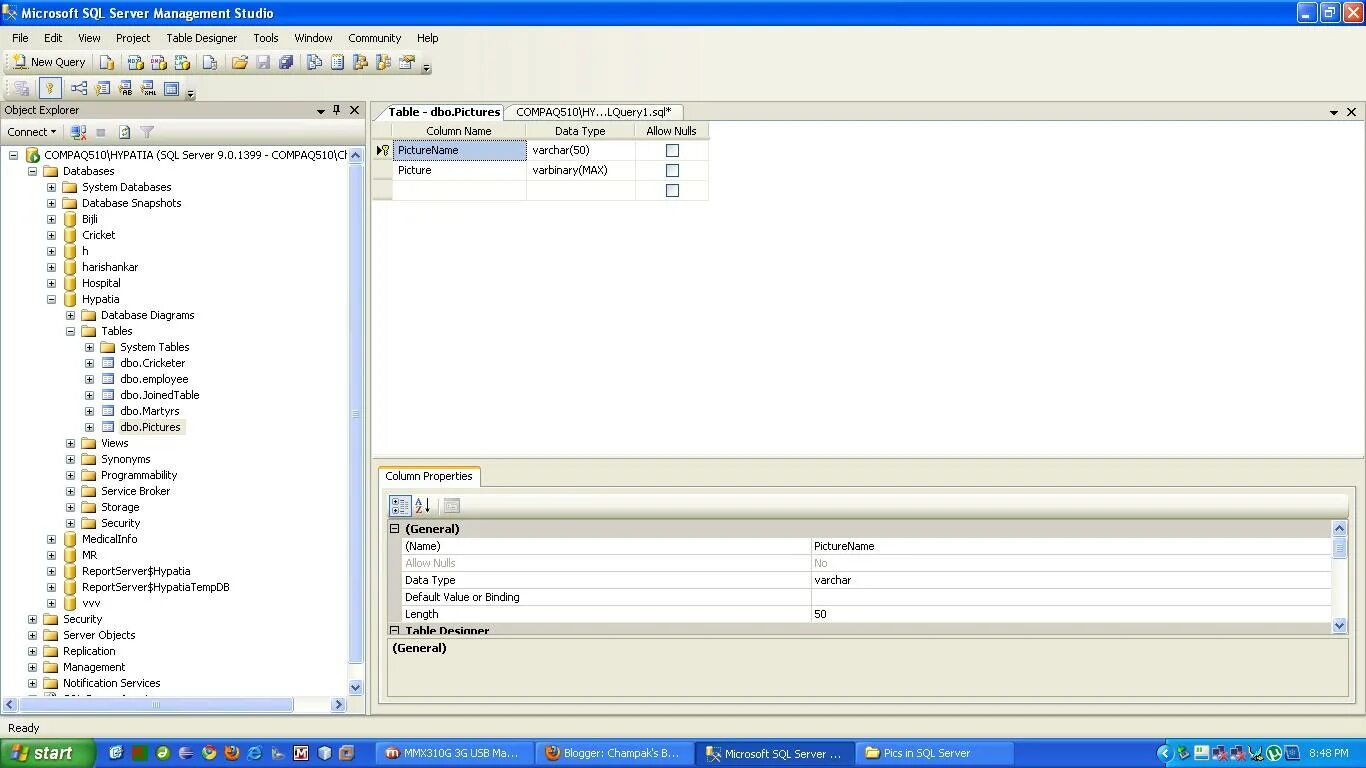Click the PictureName column name cell

(459, 150)
